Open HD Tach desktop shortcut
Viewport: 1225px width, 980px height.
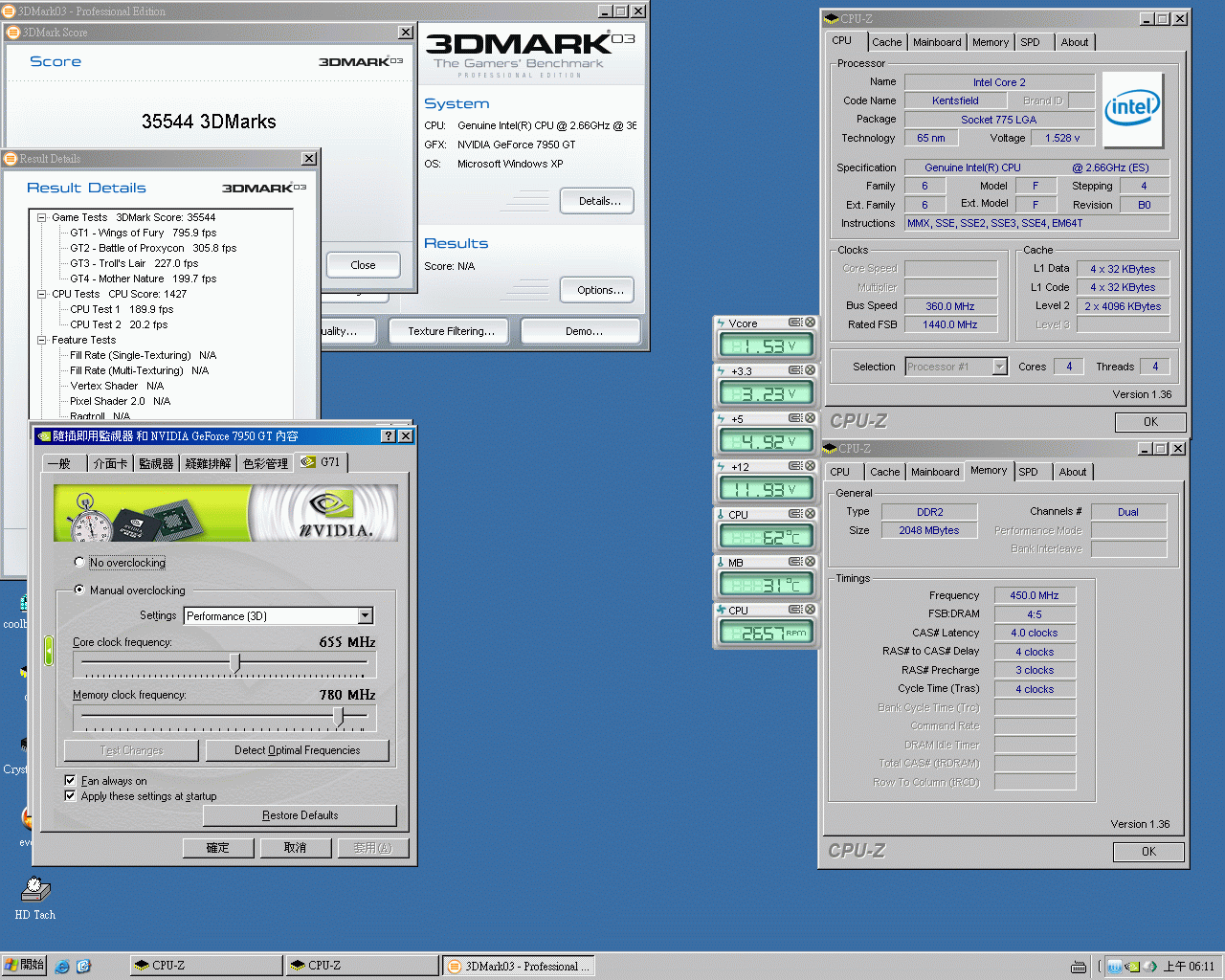tap(35, 899)
